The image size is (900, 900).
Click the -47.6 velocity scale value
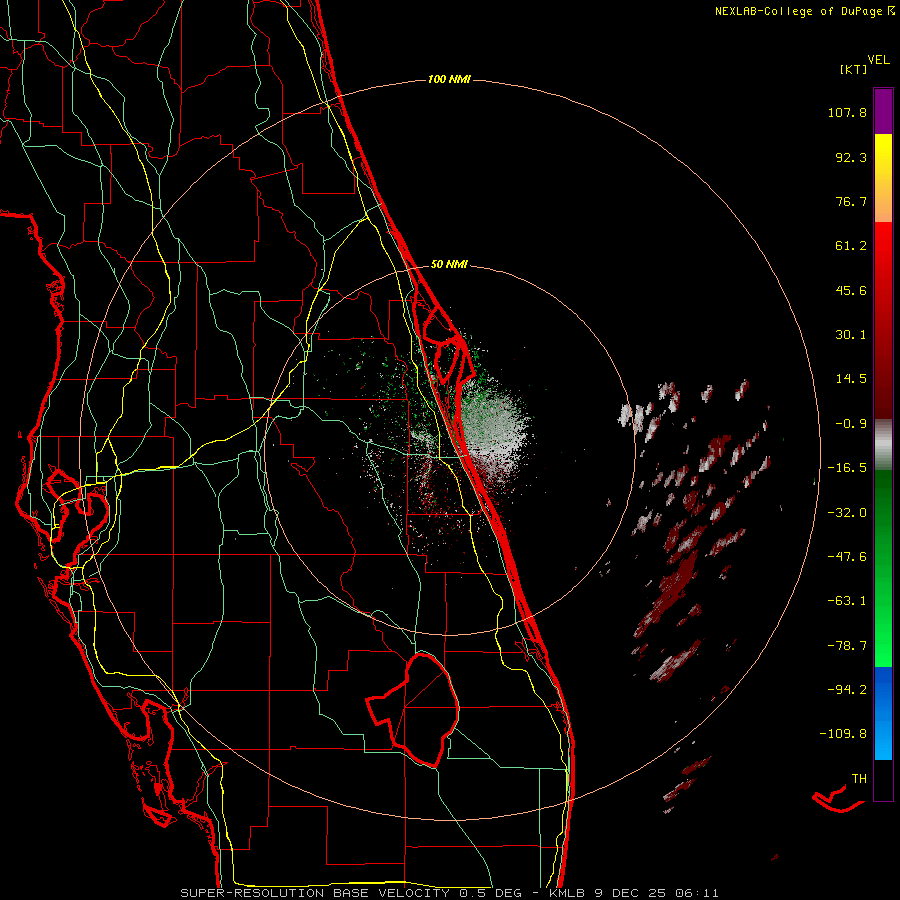point(847,557)
